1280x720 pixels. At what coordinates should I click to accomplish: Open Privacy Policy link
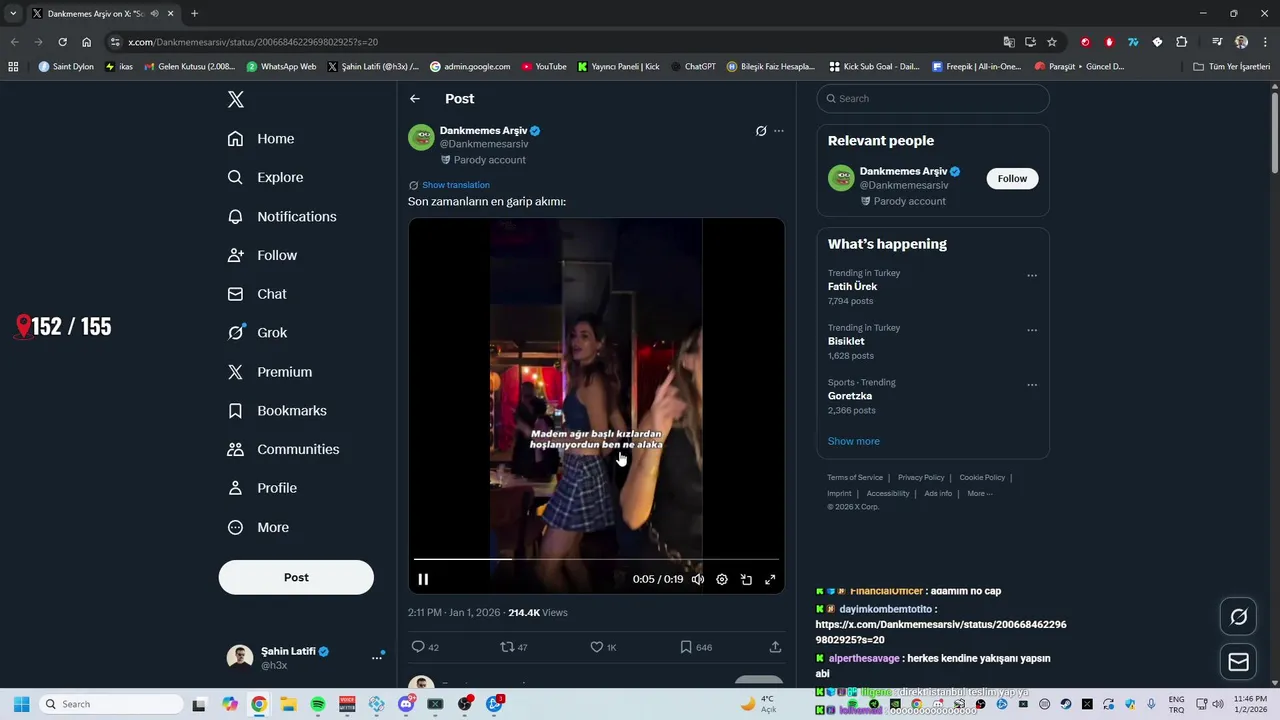point(921,478)
